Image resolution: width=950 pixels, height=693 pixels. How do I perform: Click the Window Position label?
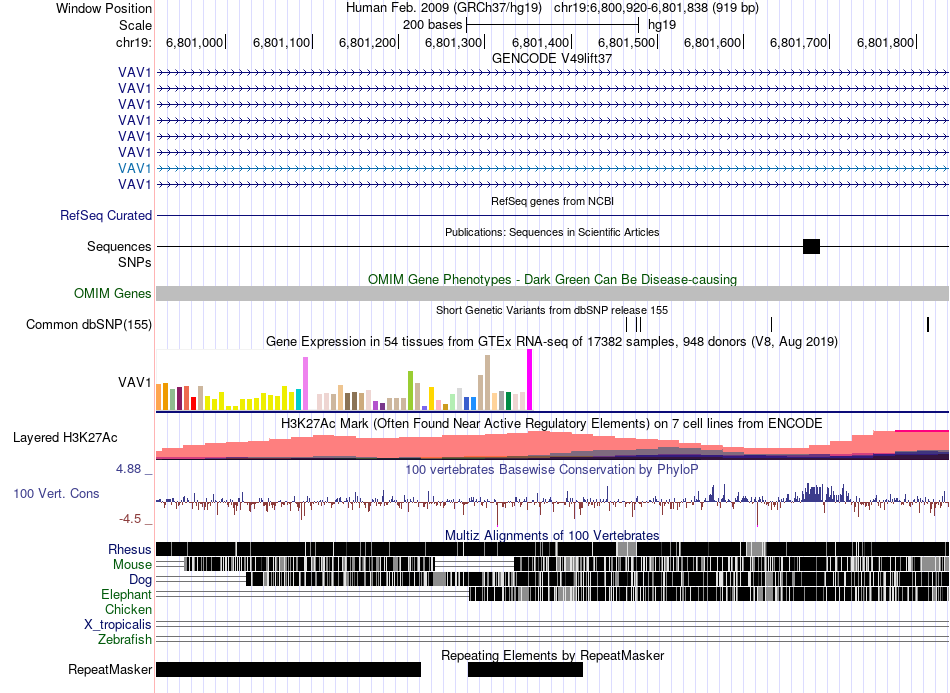[x=104, y=8]
